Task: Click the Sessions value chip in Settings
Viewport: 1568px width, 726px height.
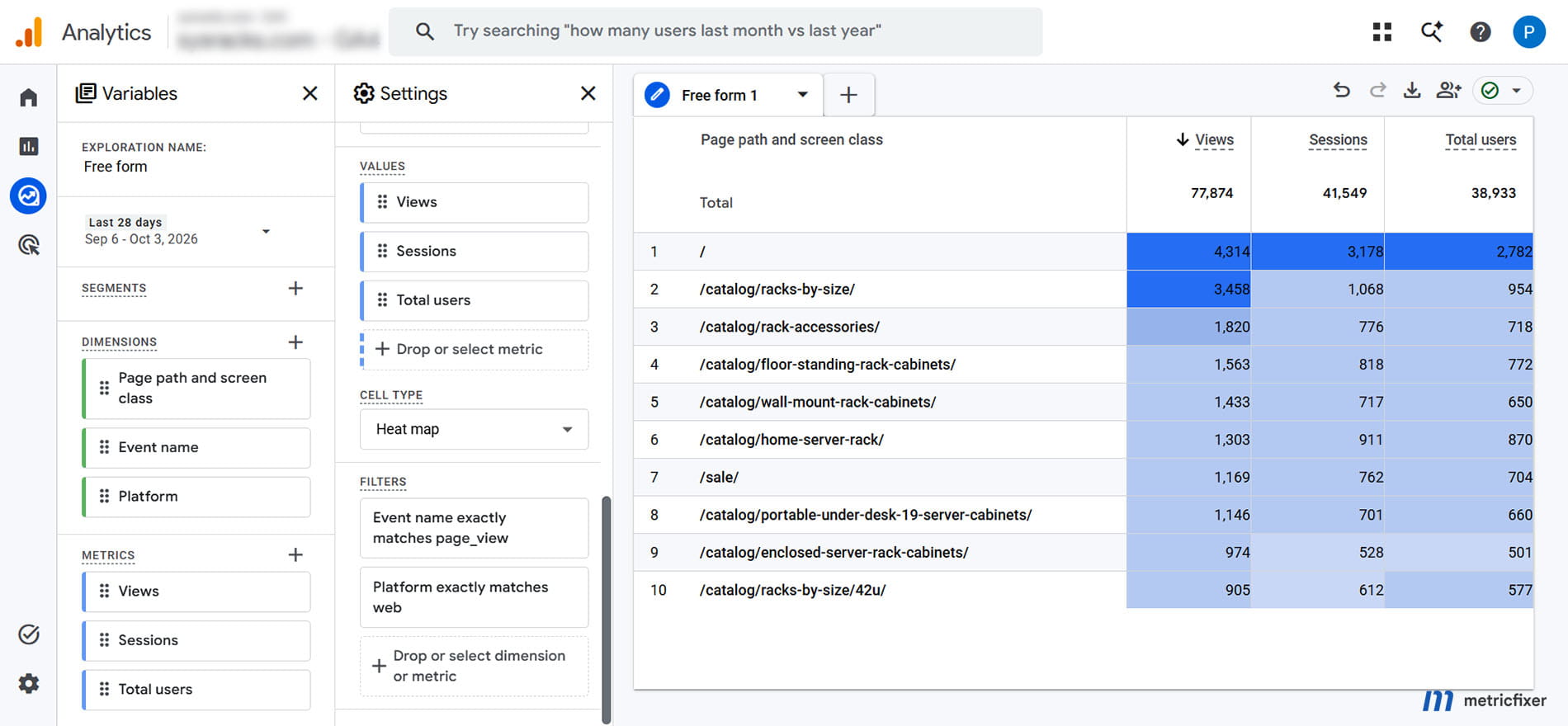Action: coord(475,252)
